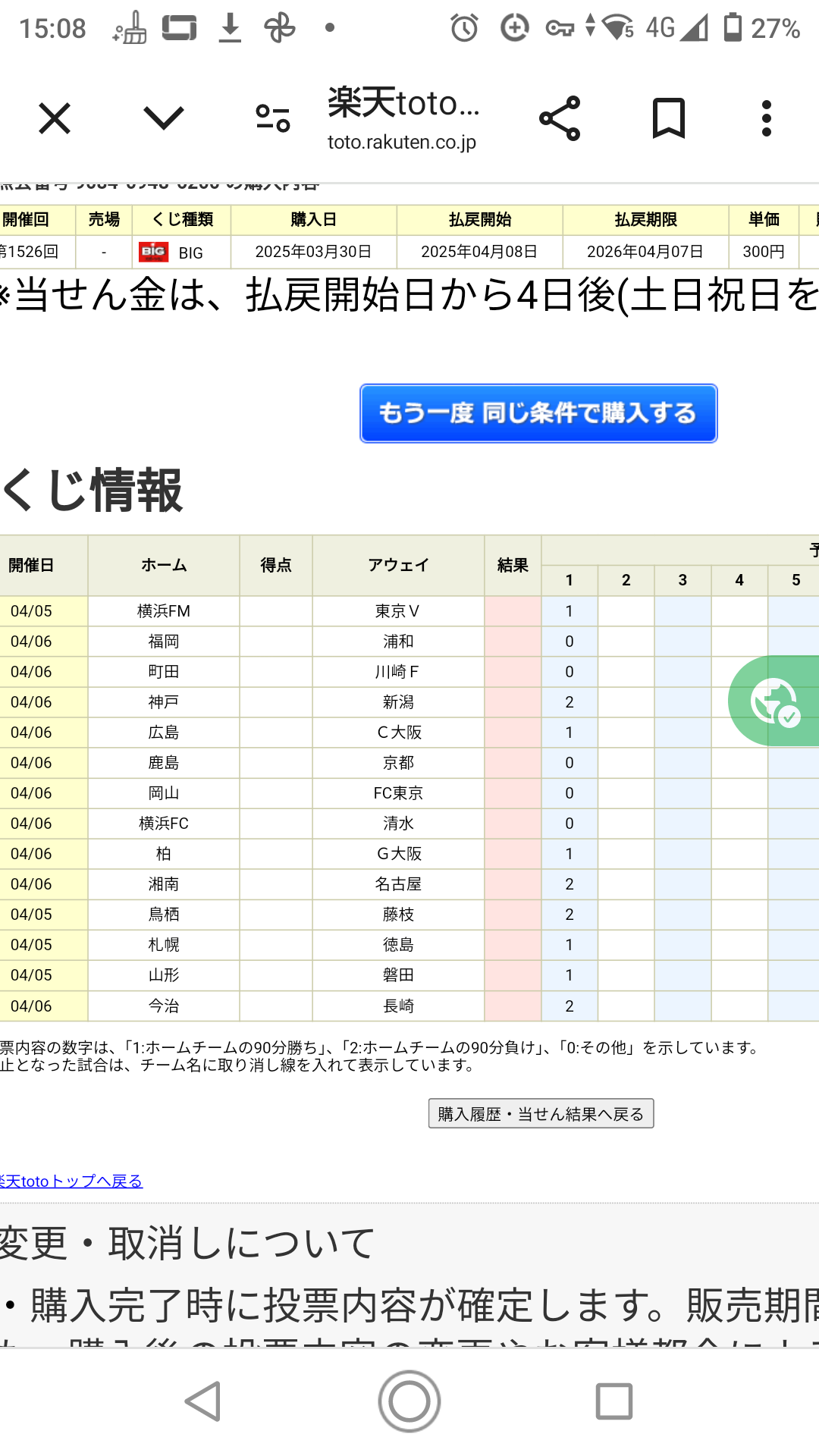The width and height of the screenshot is (819, 1456).
Task: Tap the green floating globe shield icon
Action: tap(774, 701)
